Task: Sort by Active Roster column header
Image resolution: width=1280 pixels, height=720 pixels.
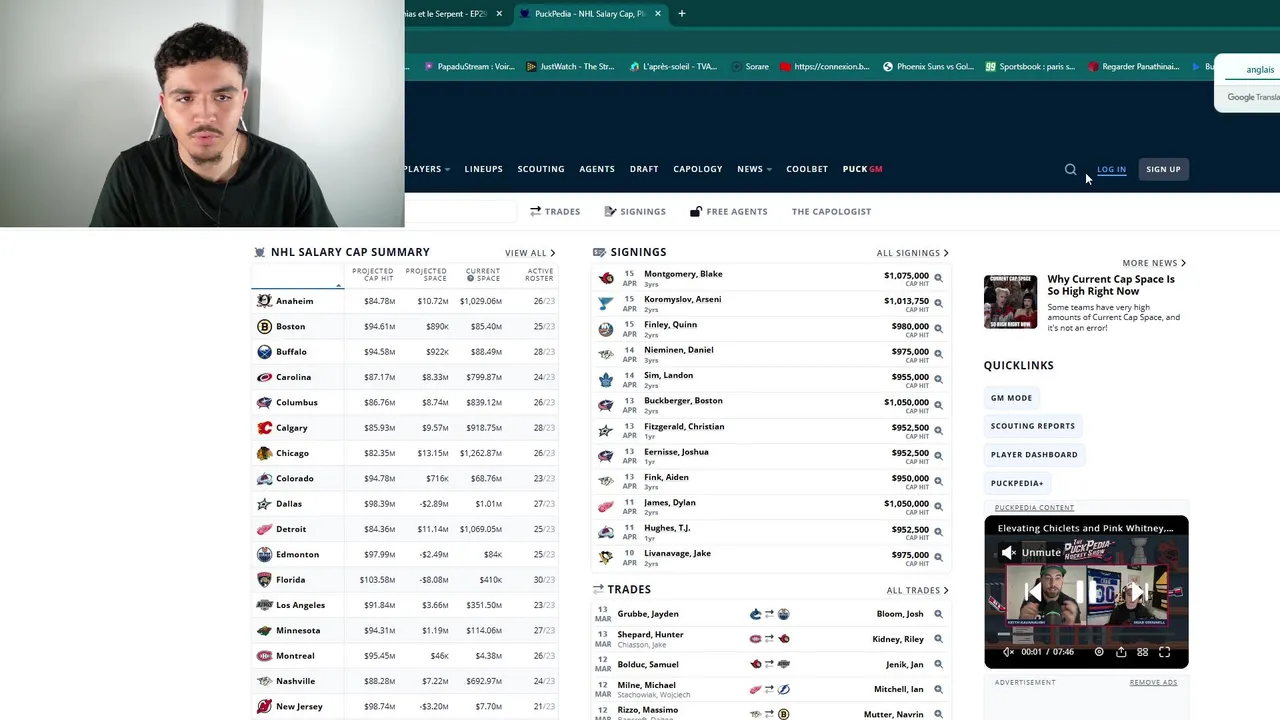Action: (539, 275)
